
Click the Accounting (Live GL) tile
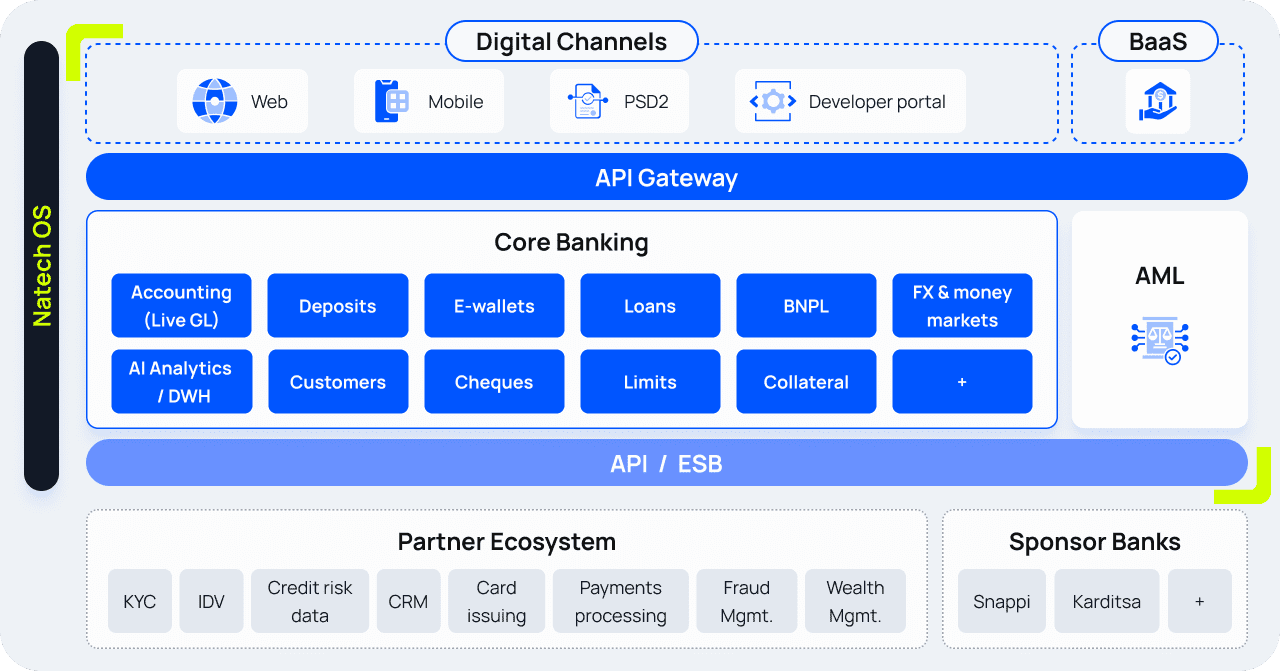[181, 306]
